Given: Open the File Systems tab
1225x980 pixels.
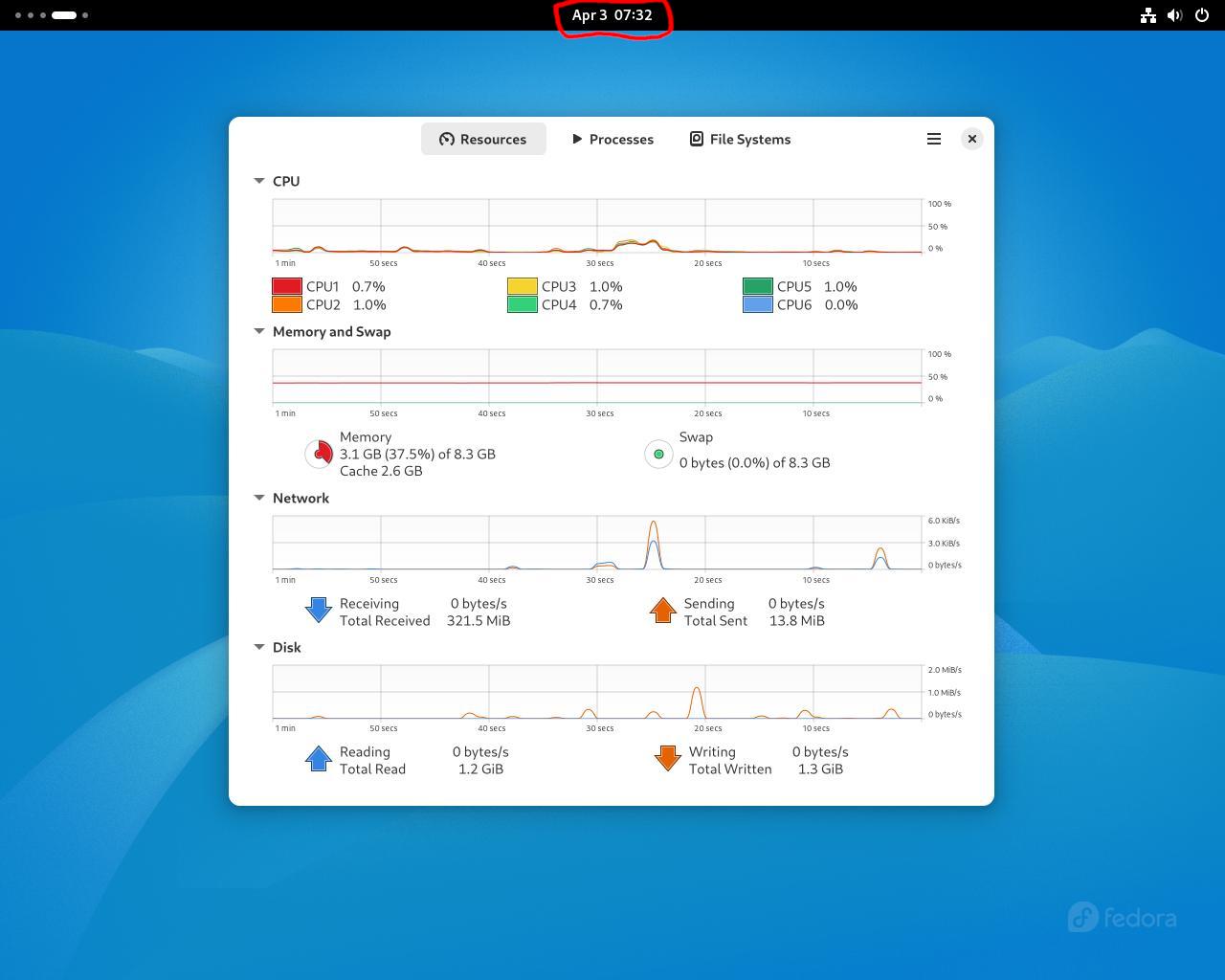Looking at the screenshot, I should pos(741,139).
